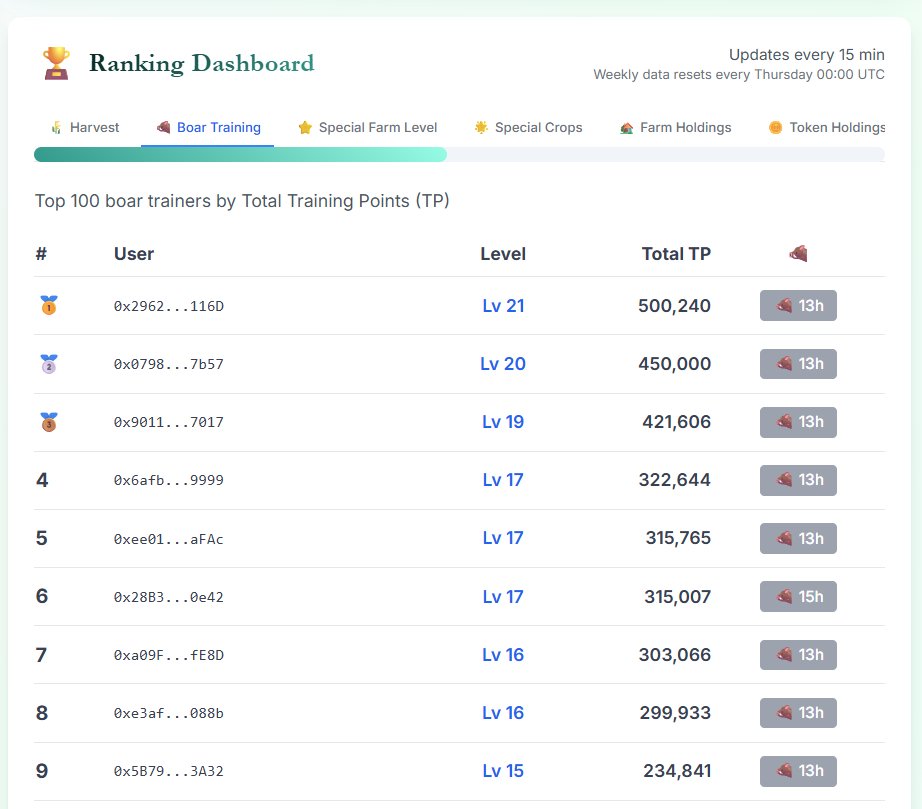Screen dimensions: 922x809
Task: Click the 13h button for 0xa09F...fE8D
Action: 798,655
